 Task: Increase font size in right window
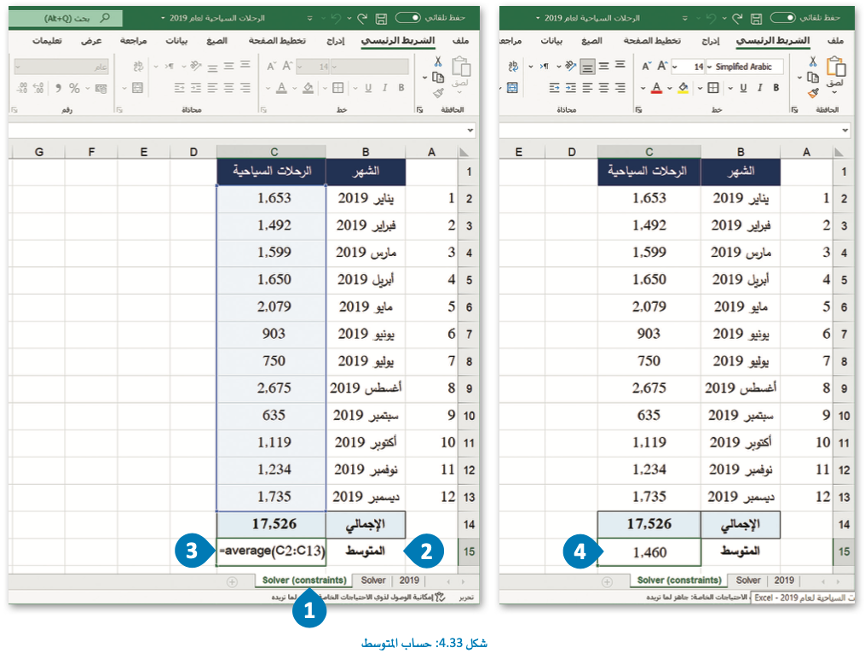tap(662, 66)
